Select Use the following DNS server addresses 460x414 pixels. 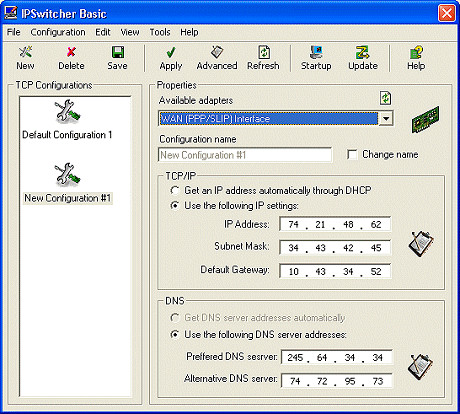click(175, 334)
